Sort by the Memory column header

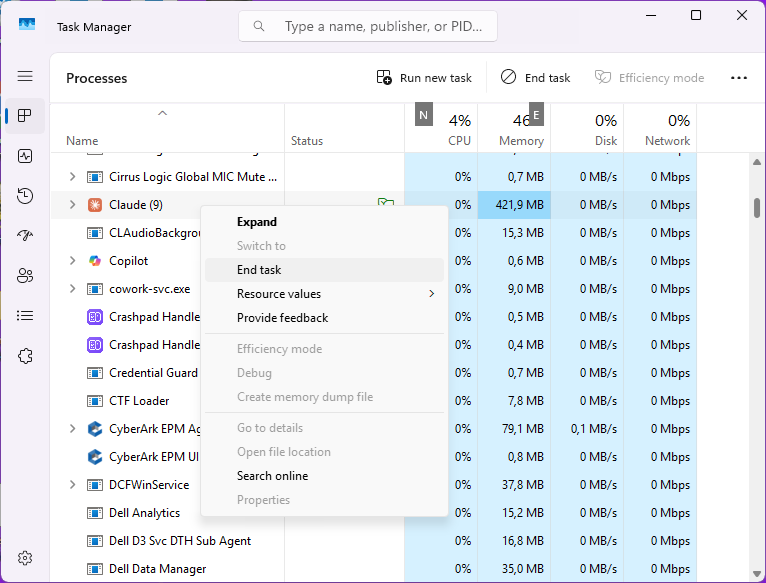tap(514, 128)
